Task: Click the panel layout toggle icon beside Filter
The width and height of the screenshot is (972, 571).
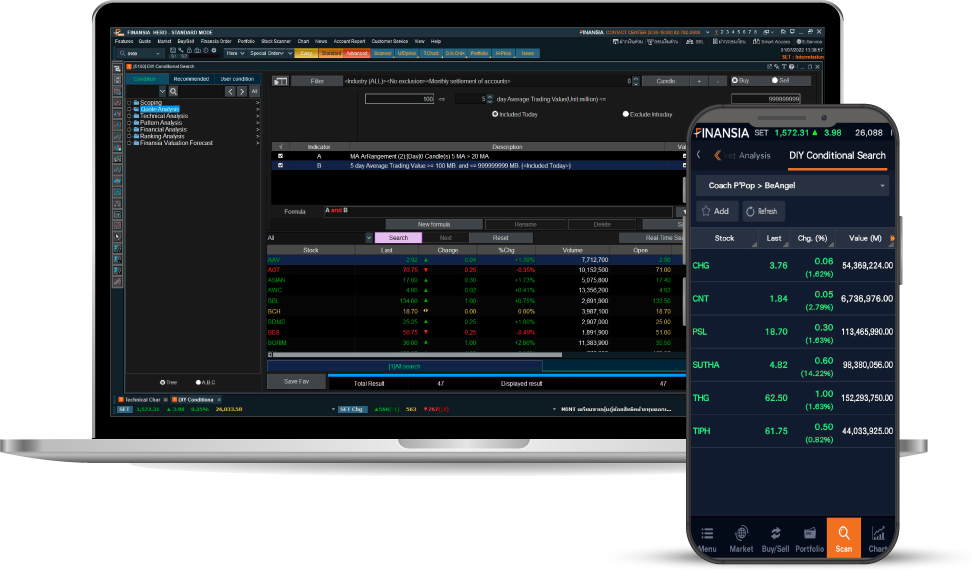Action: click(x=280, y=81)
